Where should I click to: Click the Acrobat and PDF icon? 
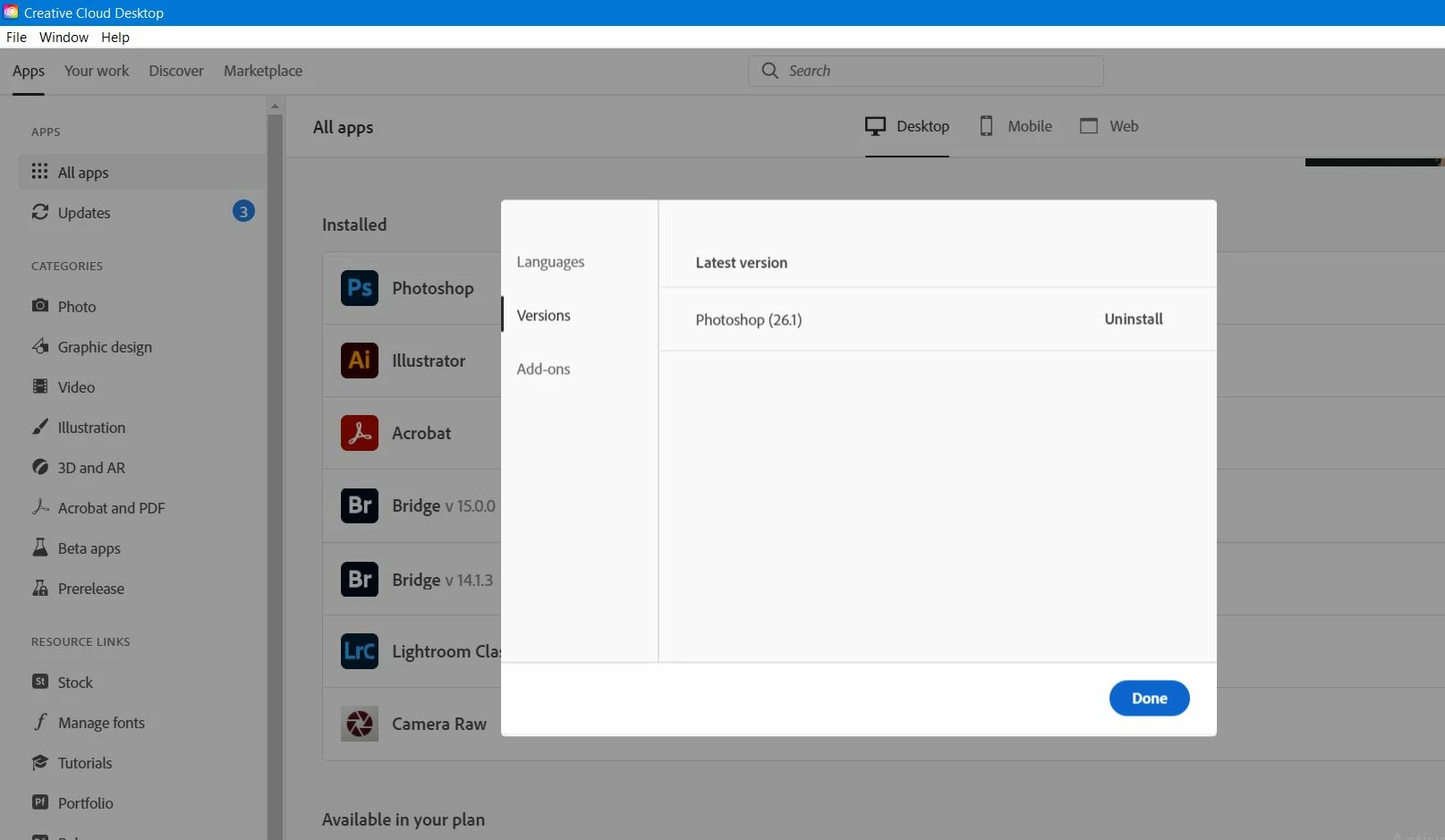pyautogui.click(x=40, y=507)
